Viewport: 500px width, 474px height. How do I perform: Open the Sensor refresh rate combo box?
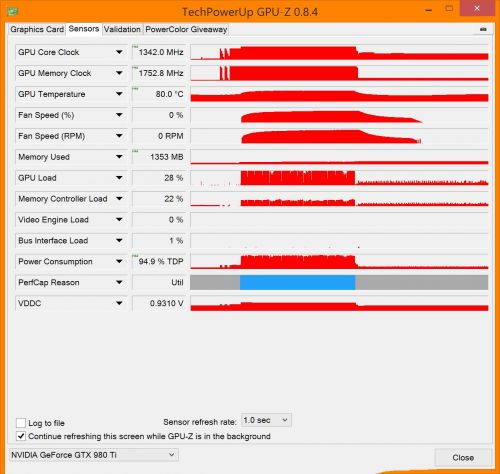coord(266,420)
